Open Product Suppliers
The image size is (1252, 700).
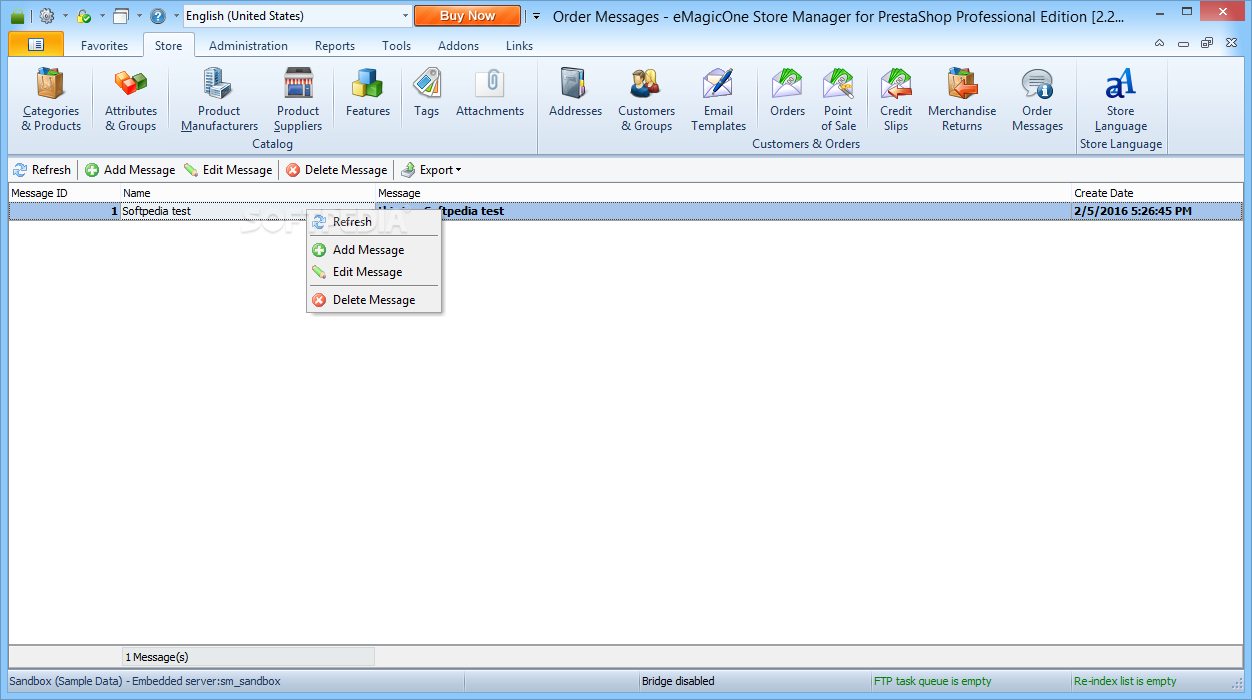click(298, 100)
